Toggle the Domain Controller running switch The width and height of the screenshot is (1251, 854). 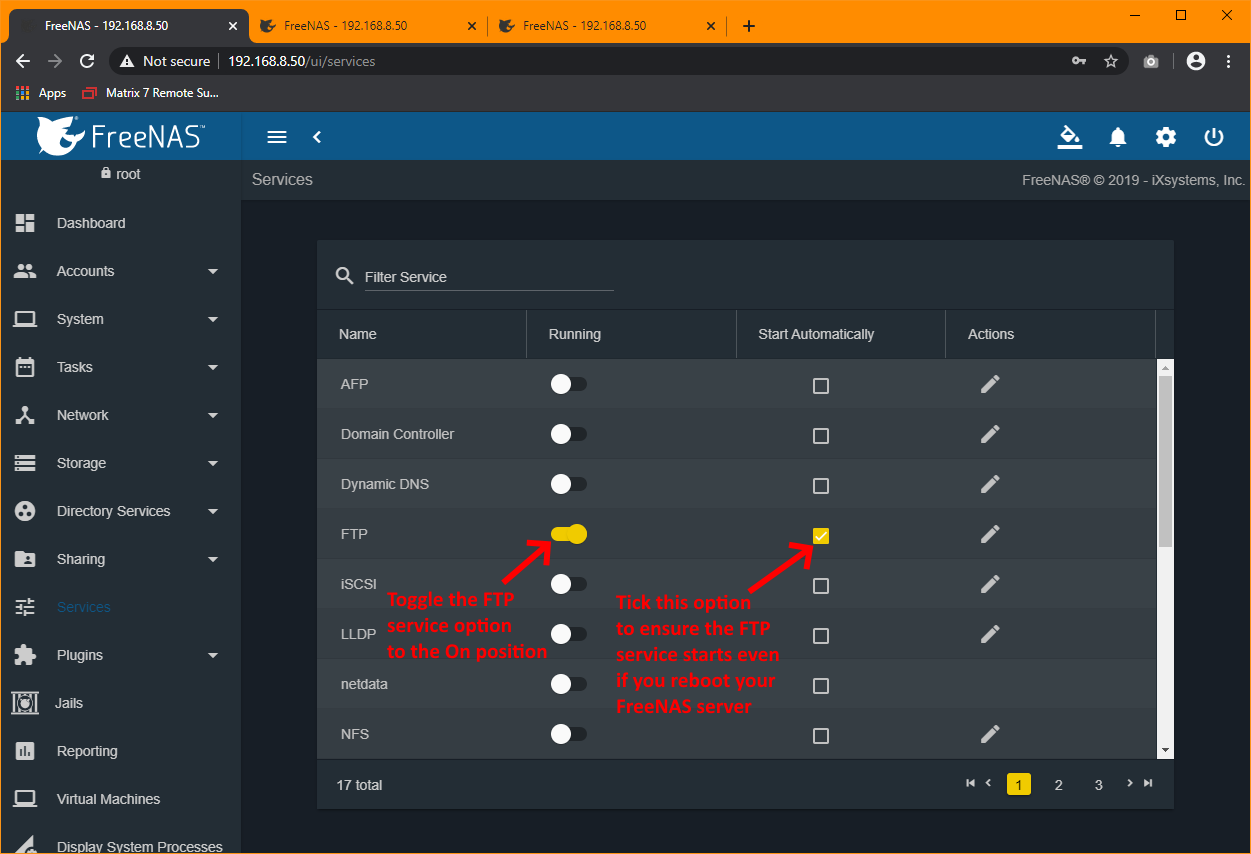(568, 434)
